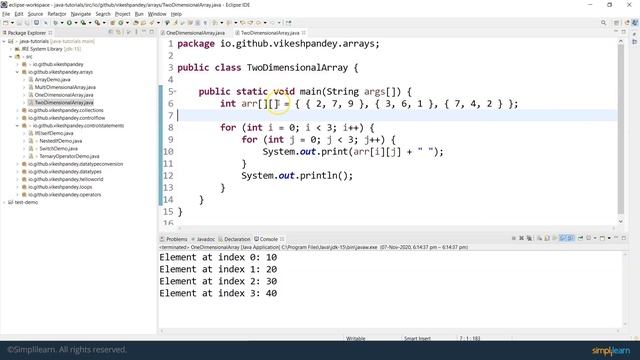Viewport: 640px width, 360px height.
Task: Click the Open Type icon in toolbar
Action: tap(136, 23)
